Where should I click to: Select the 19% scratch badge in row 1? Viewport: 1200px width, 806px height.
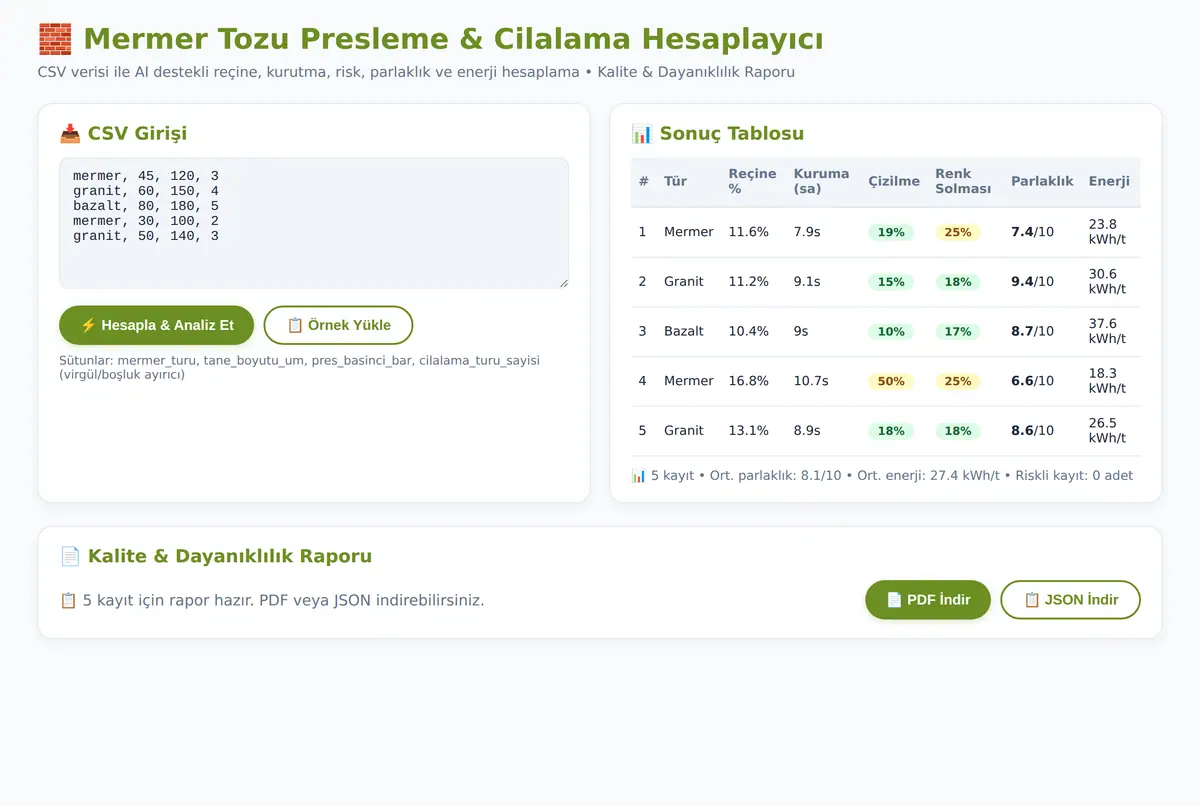tap(891, 232)
